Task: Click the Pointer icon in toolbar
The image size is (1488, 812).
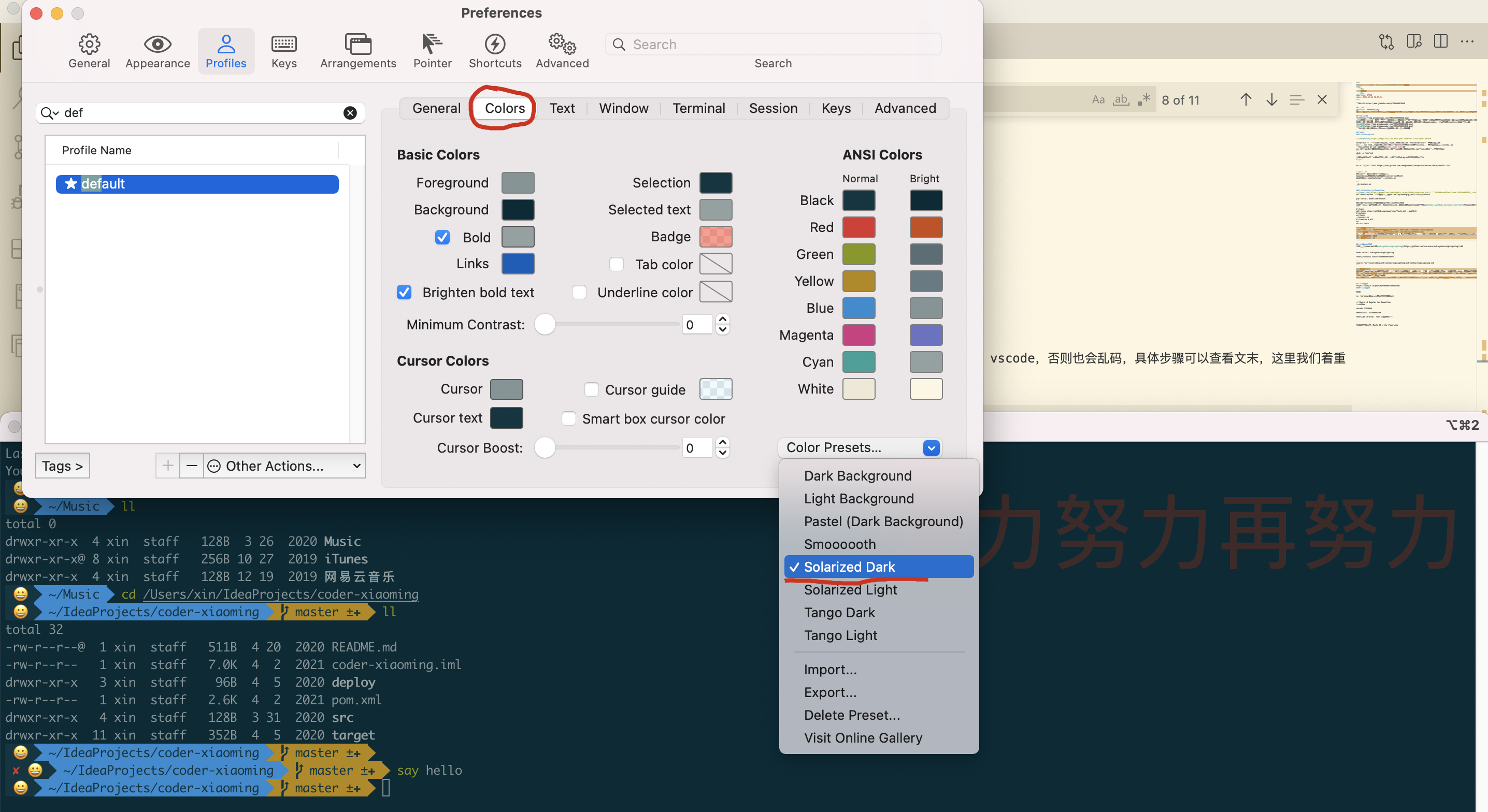Action: 431,43
